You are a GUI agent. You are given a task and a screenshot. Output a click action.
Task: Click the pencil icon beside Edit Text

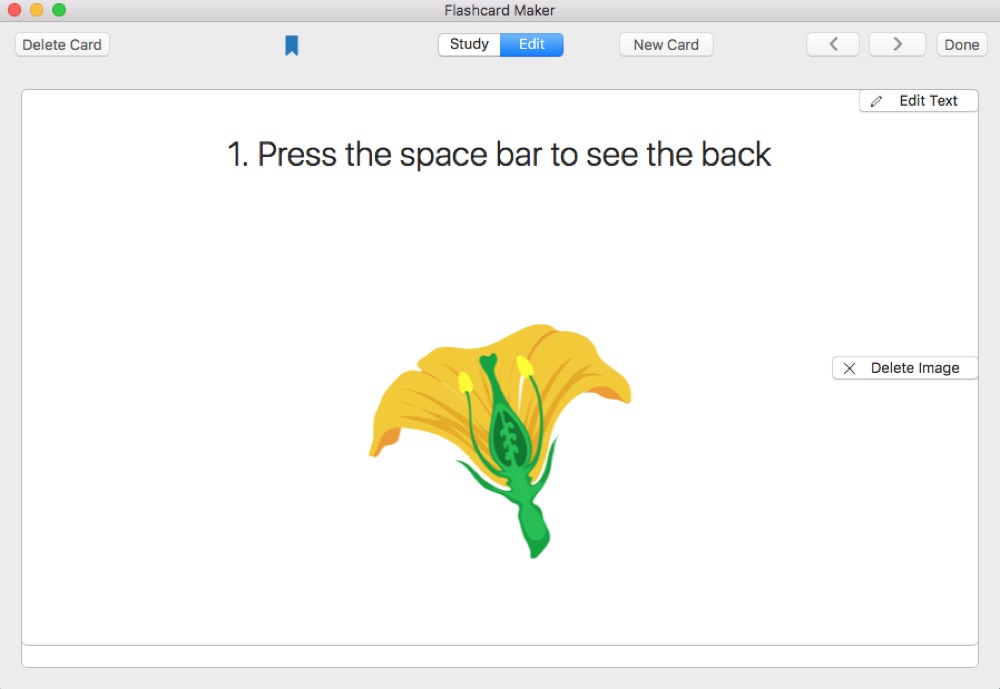point(877,101)
